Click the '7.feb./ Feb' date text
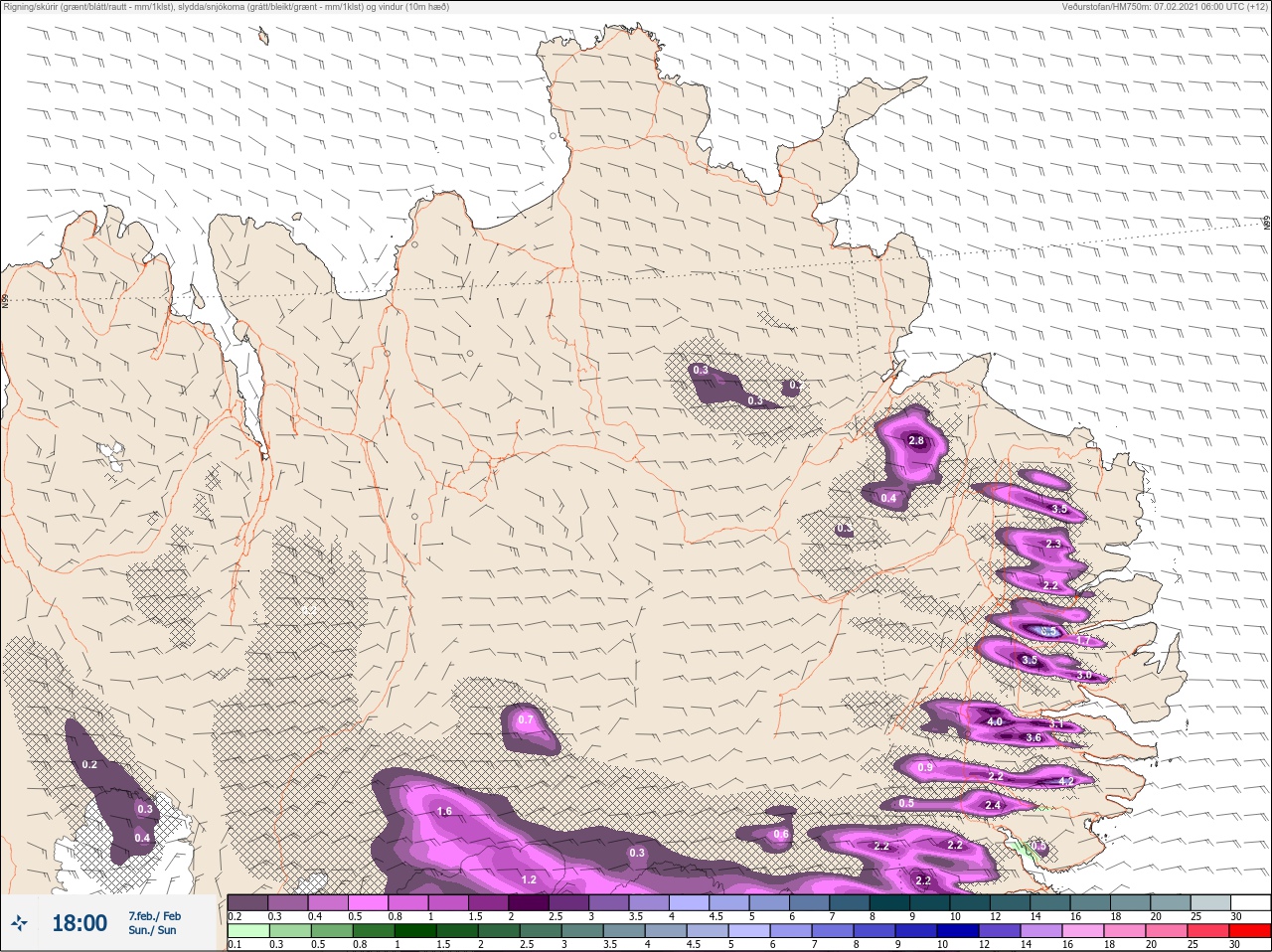Viewport: 1272px width, 952px height. [154, 915]
